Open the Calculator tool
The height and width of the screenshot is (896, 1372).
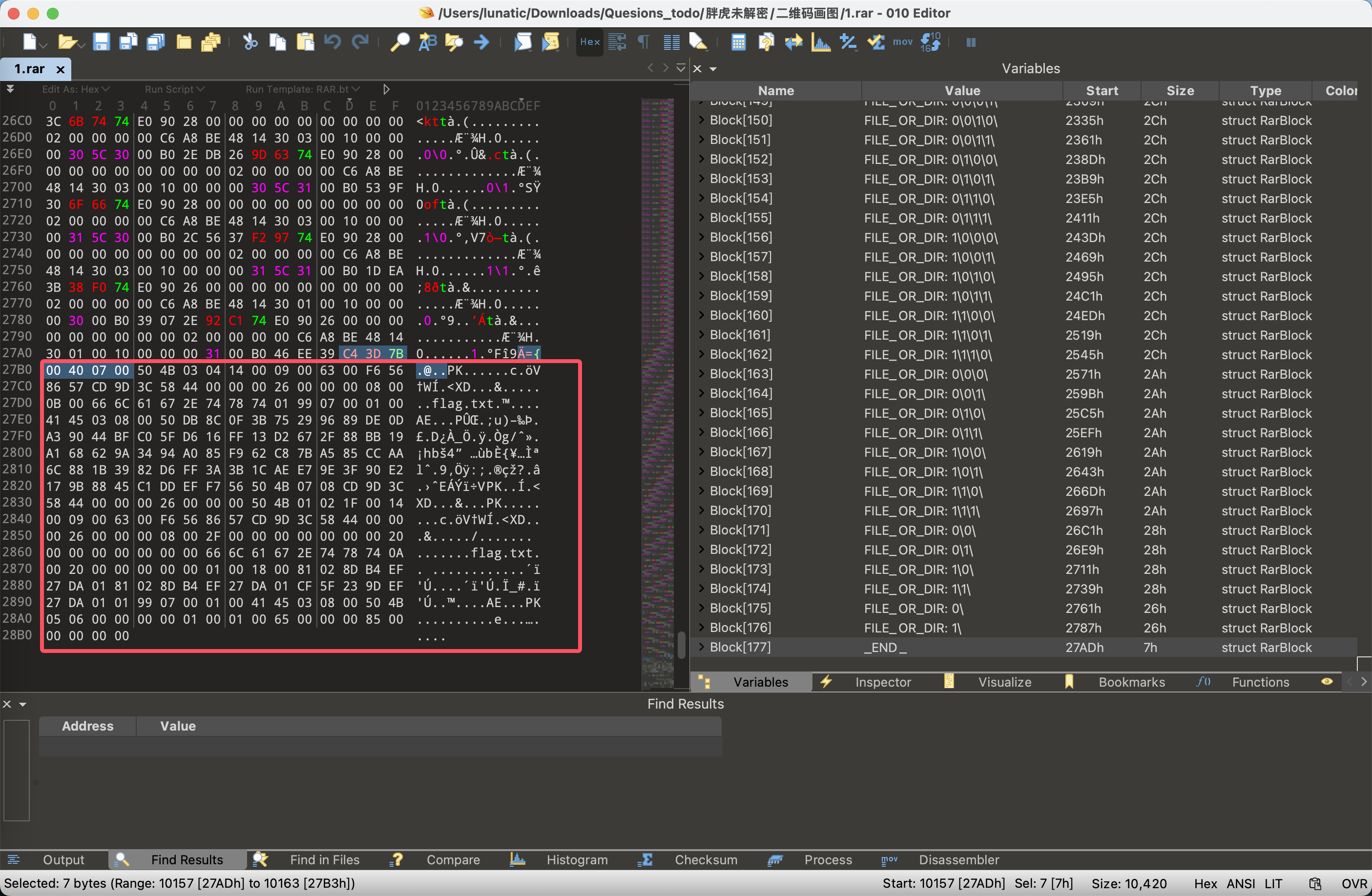(x=738, y=42)
